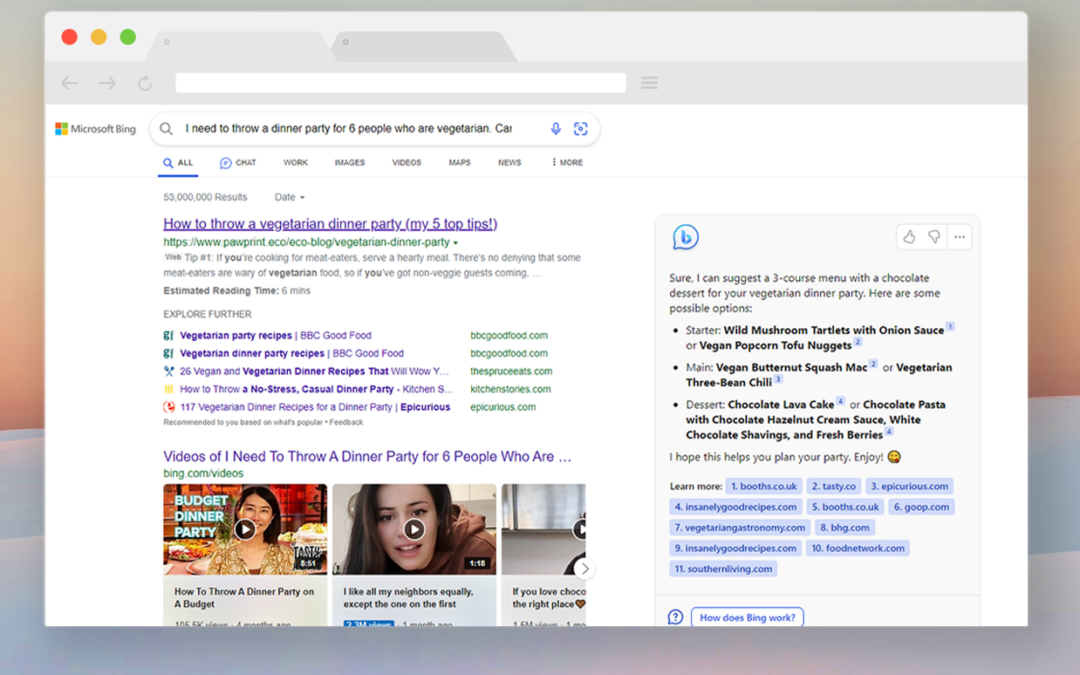Screen dimensions: 1080x675
Task: Play the neighbors video in the middle
Action: click(414, 529)
